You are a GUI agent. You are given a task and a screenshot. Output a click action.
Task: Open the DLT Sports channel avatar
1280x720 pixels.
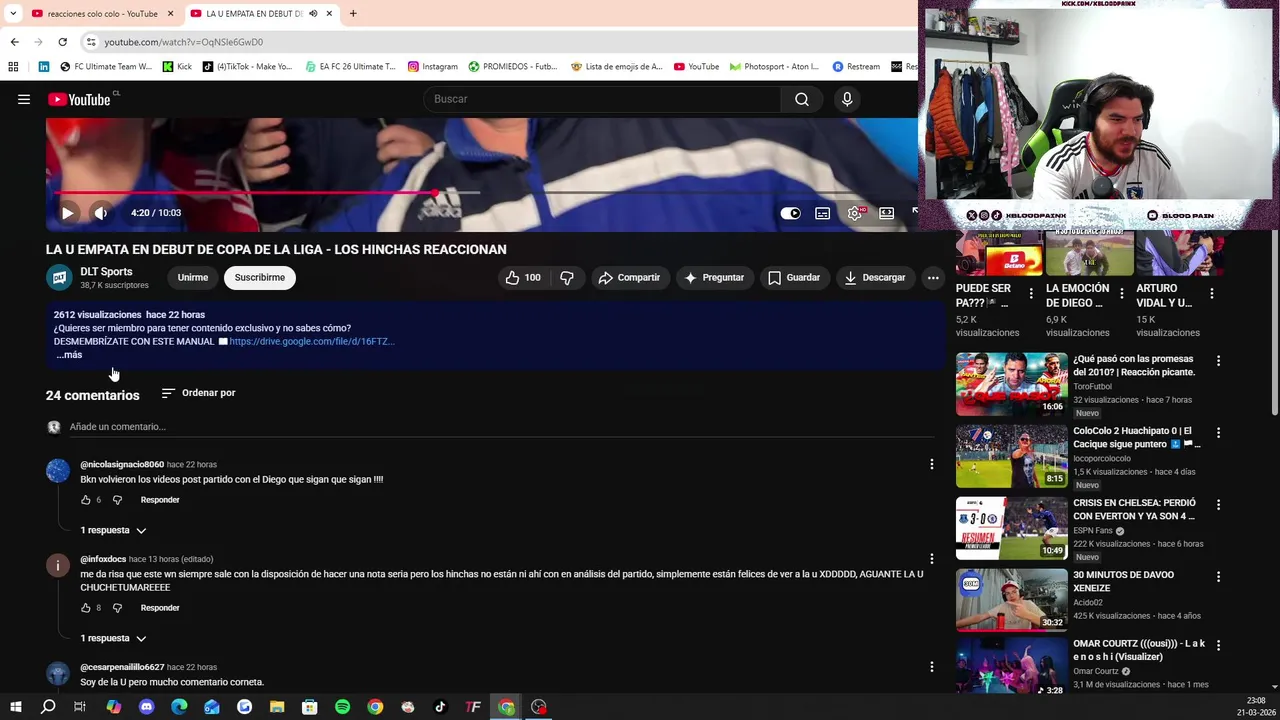pyautogui.click(x=59, y=278)
